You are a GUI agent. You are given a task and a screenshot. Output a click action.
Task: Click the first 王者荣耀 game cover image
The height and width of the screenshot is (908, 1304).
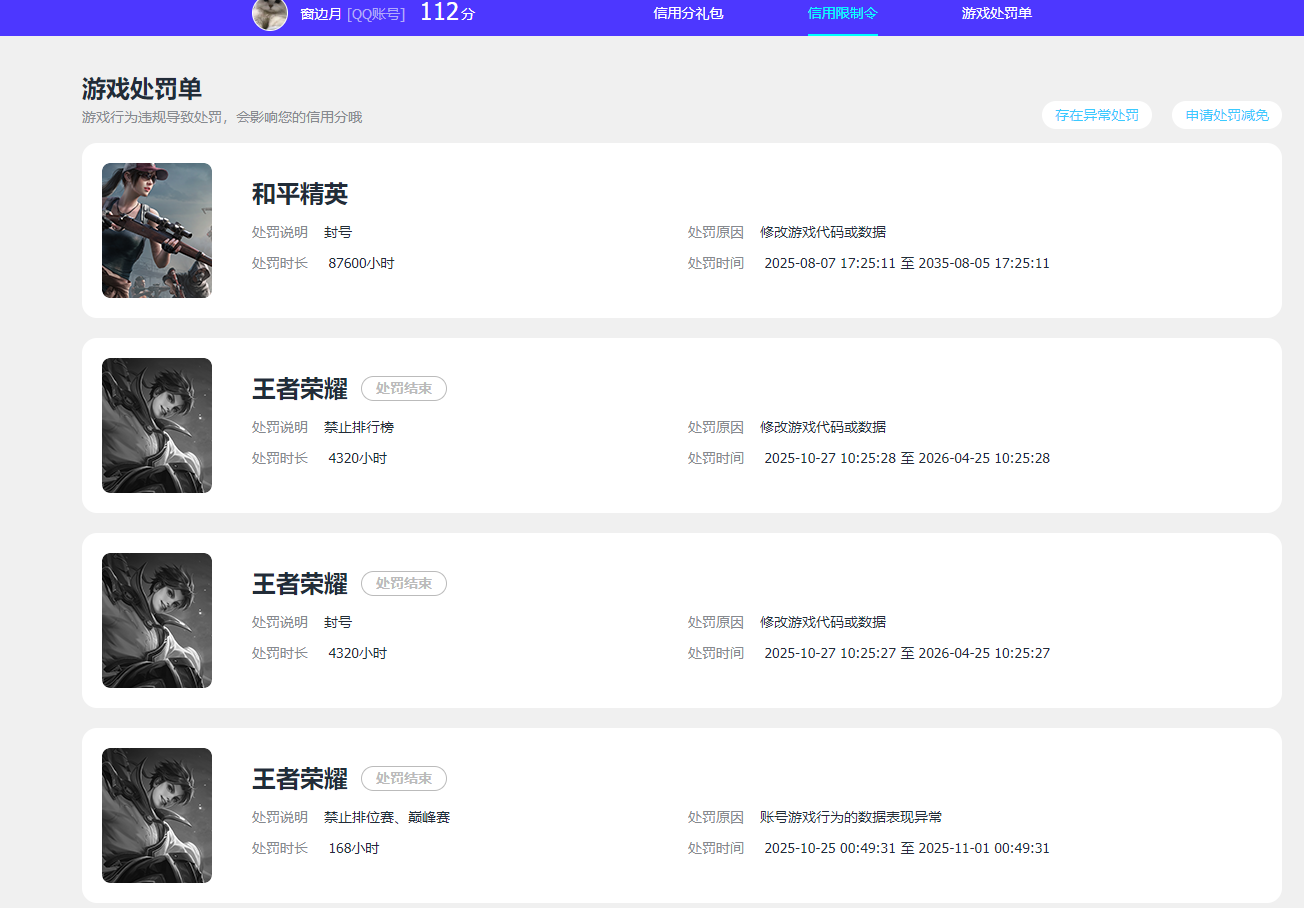point(156,425)
